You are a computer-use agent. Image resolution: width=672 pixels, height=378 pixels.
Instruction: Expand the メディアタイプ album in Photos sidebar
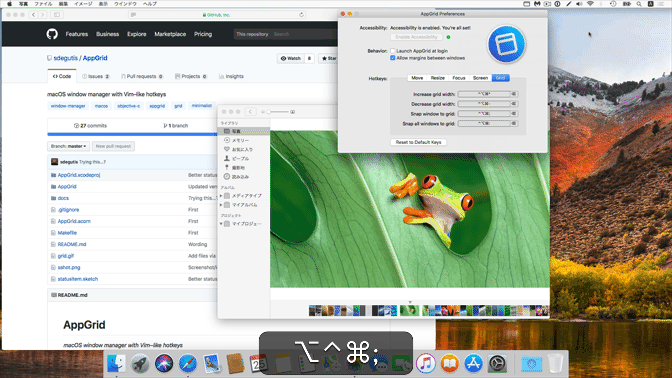(x=221, y=195)
